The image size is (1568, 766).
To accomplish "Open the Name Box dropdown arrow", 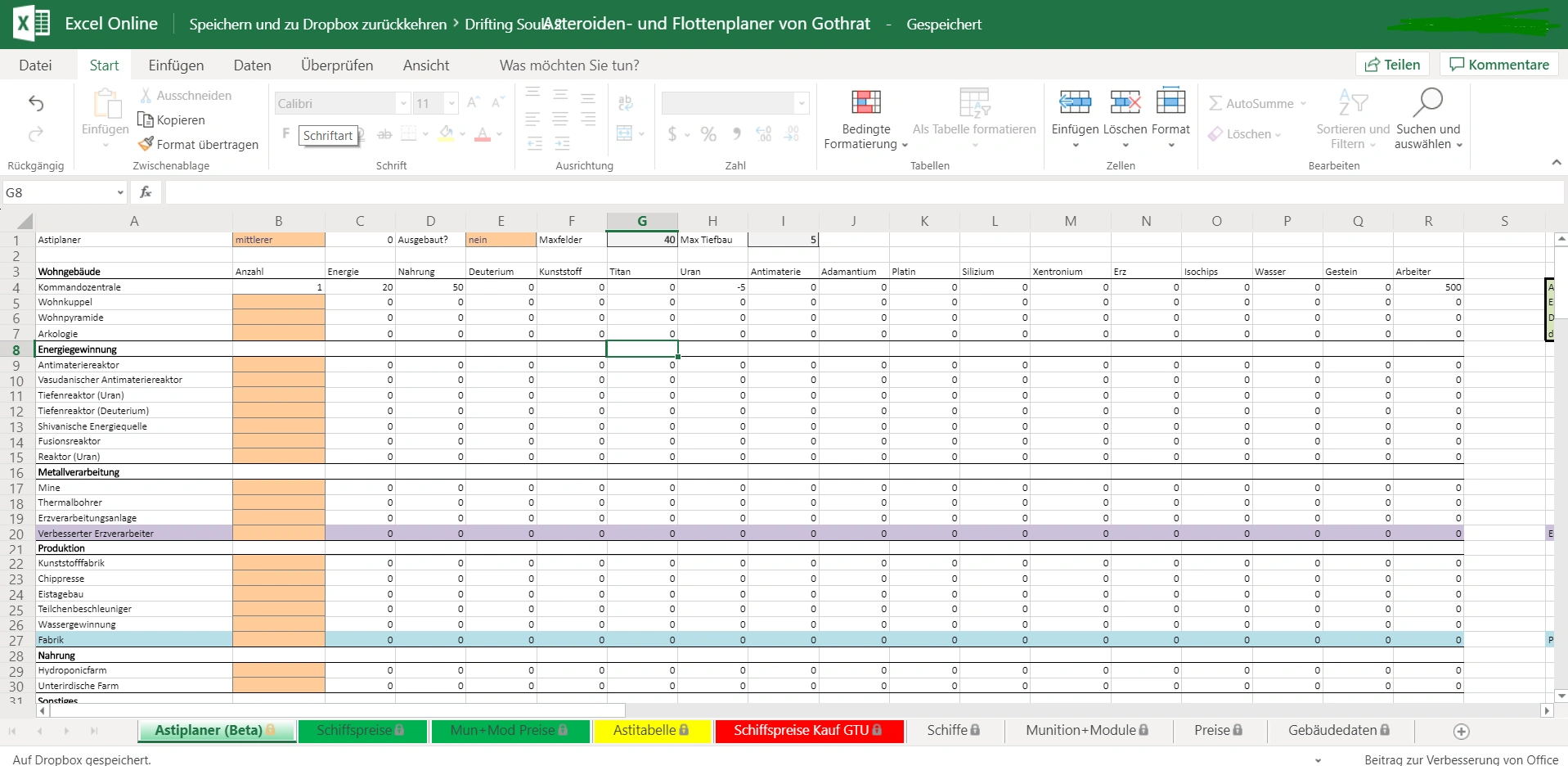I will [120, 193].
